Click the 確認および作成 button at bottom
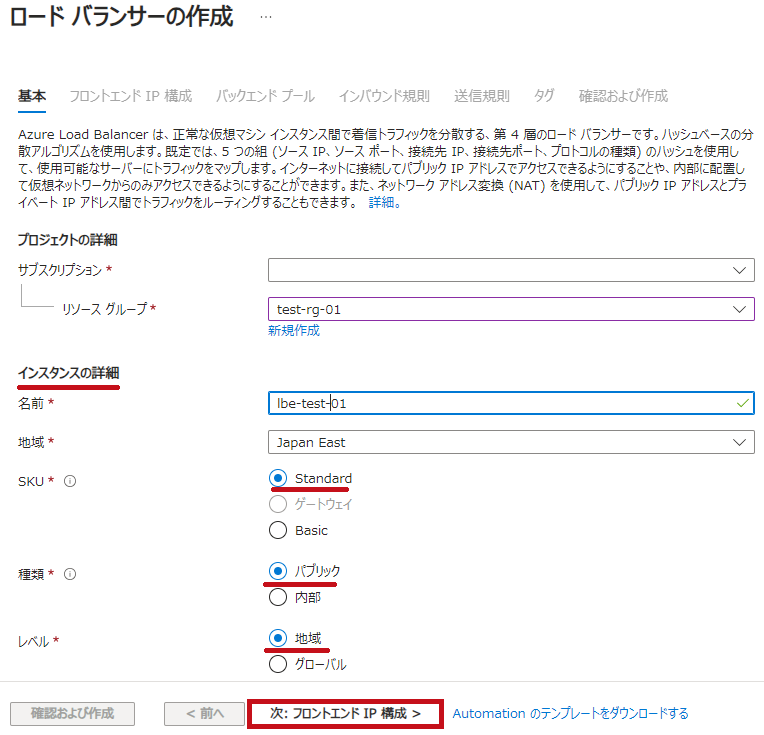 pyautogui.click(x=73, y=714)
